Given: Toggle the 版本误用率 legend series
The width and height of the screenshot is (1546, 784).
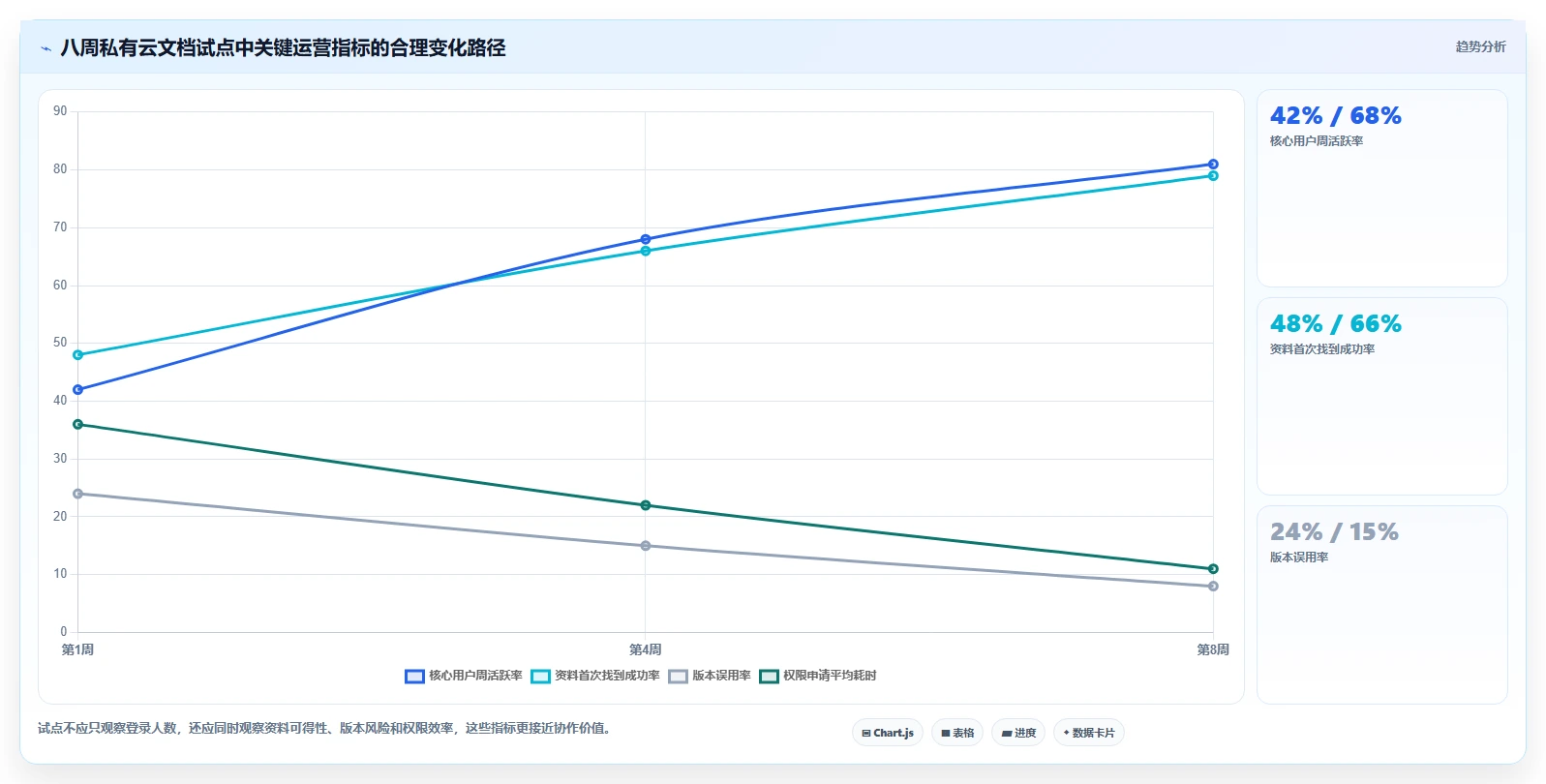Looking at the screenshot, I should click(x=710, y=676).
